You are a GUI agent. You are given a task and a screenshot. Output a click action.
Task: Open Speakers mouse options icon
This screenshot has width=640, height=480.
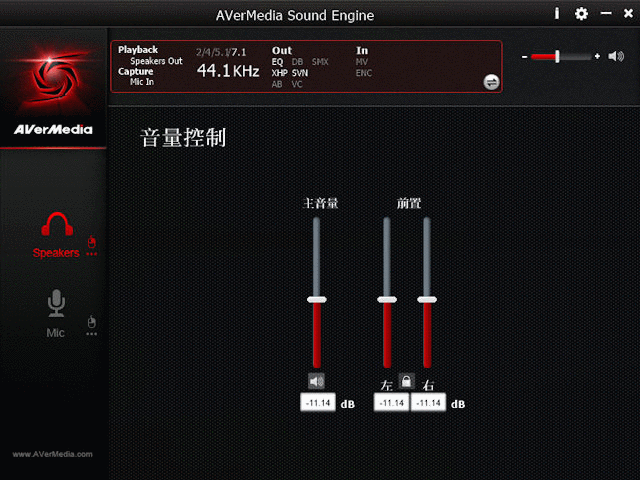91,246
